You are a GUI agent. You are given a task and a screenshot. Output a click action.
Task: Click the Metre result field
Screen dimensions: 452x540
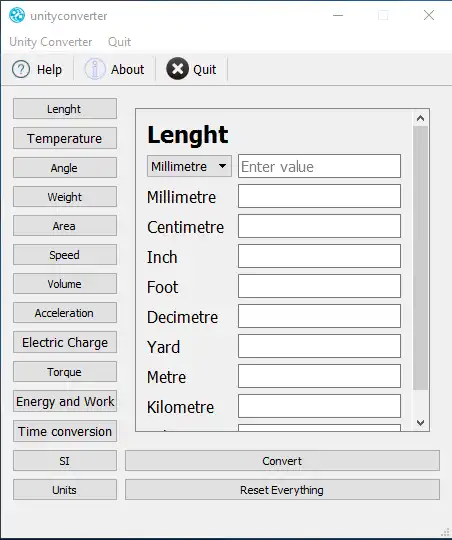pyautogui.click(x=319, y=376)
